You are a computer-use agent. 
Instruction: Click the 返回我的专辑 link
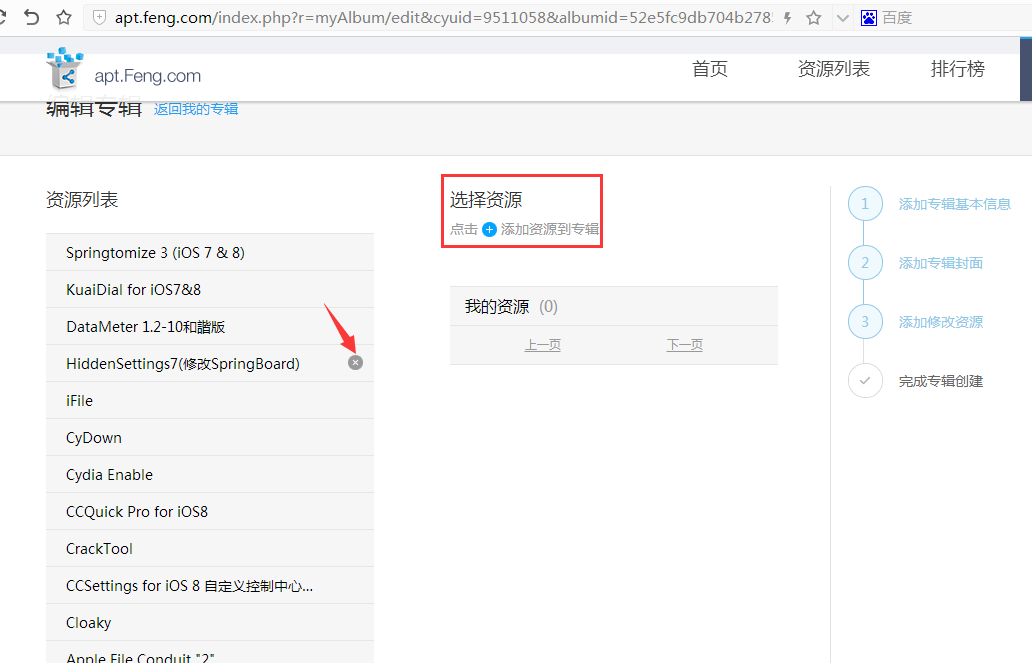point(196,109)
